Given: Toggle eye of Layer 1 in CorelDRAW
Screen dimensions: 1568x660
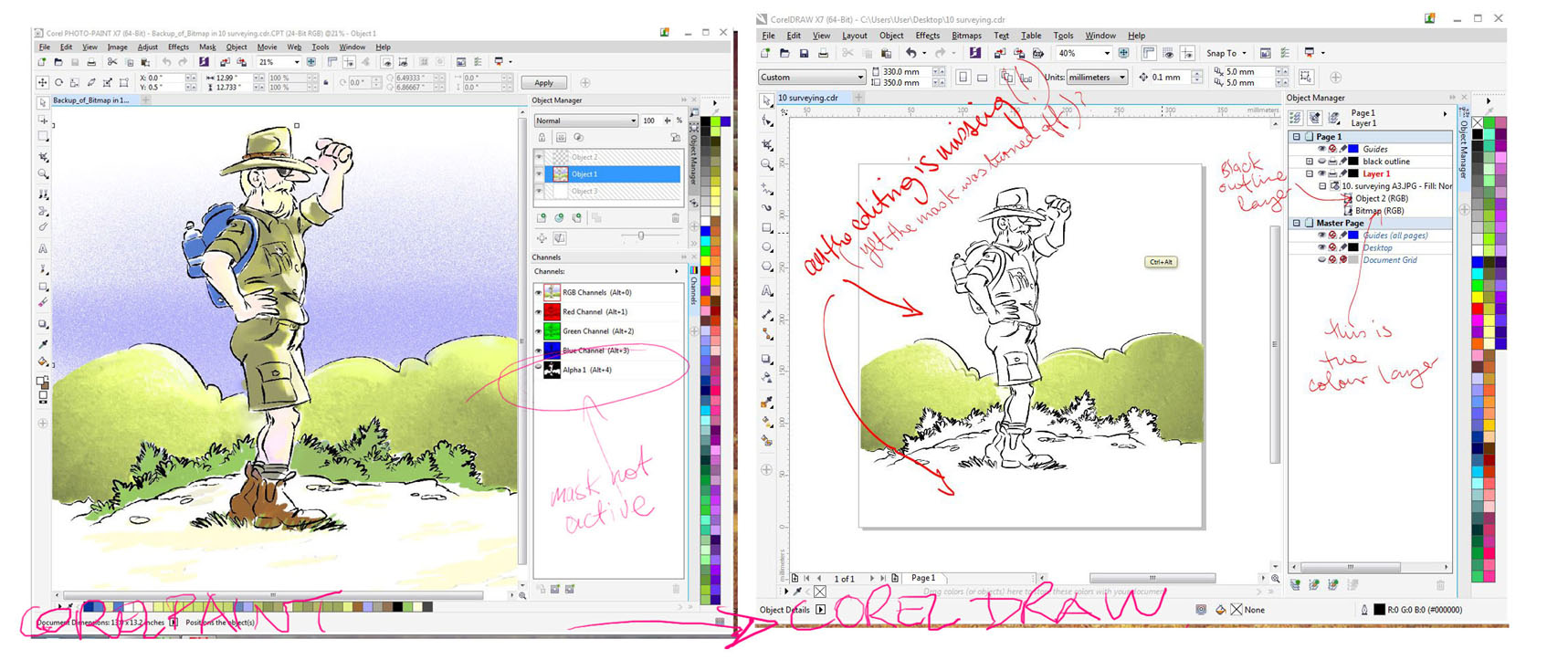Looking at the screenshot, I should coord(1321,173).
